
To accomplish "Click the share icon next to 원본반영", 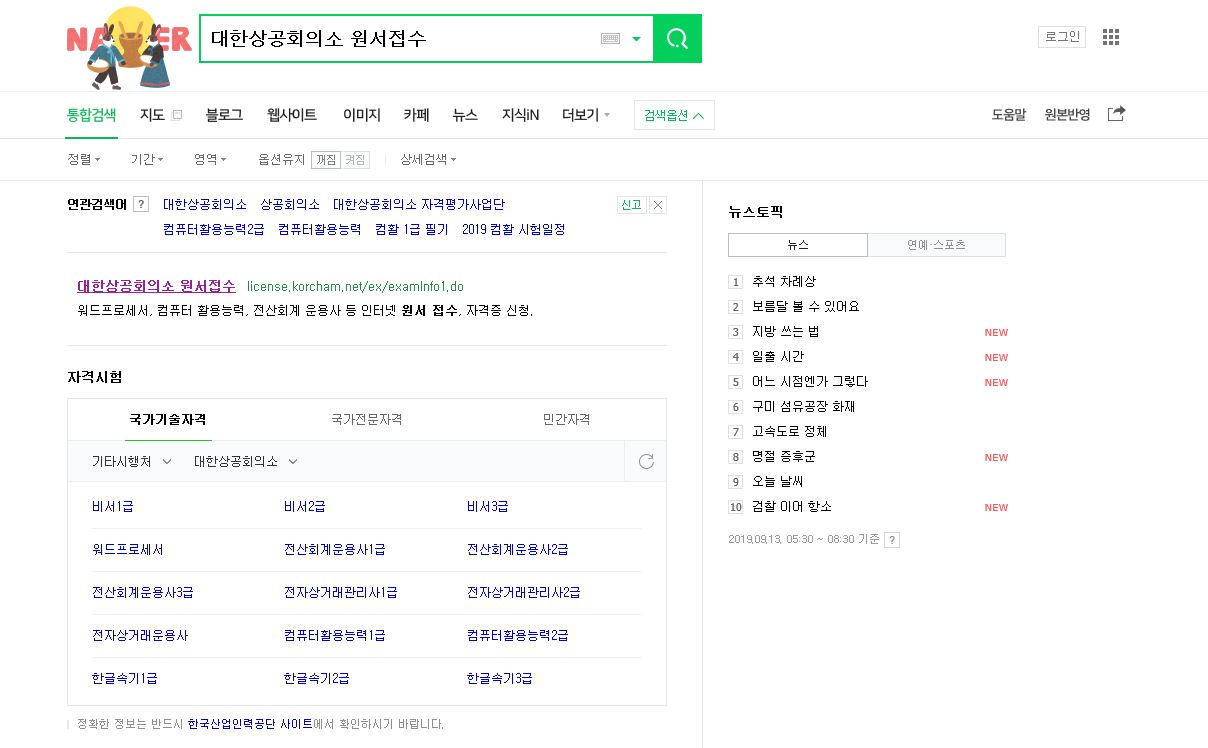I will [x=1116, y=114].
